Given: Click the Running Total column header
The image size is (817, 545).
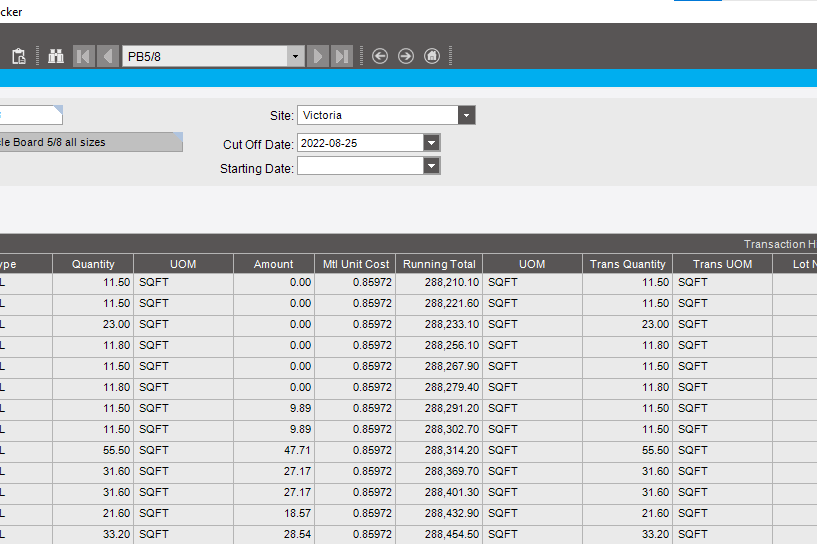Looking at the screenshot, I should (x=438, y=264).
